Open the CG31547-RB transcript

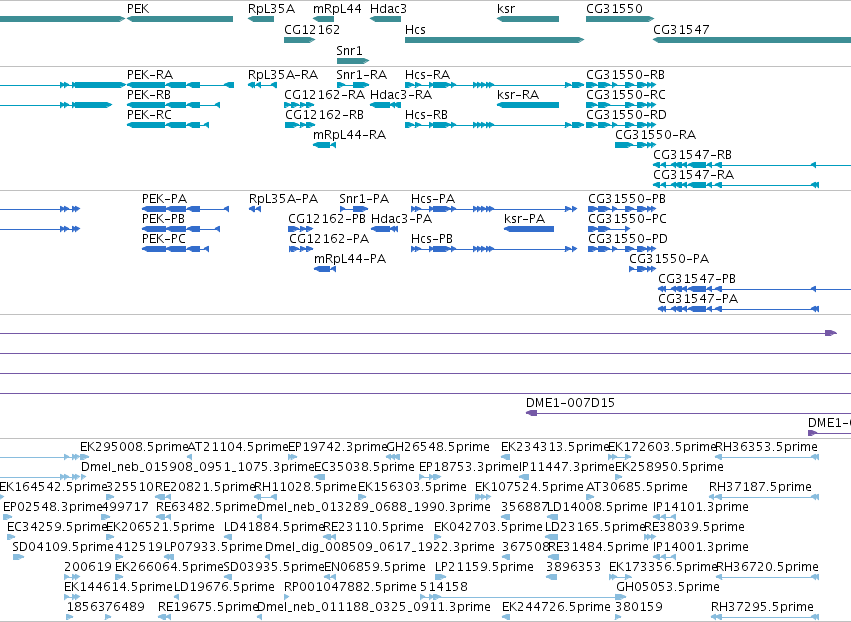(x=752, y=165)
